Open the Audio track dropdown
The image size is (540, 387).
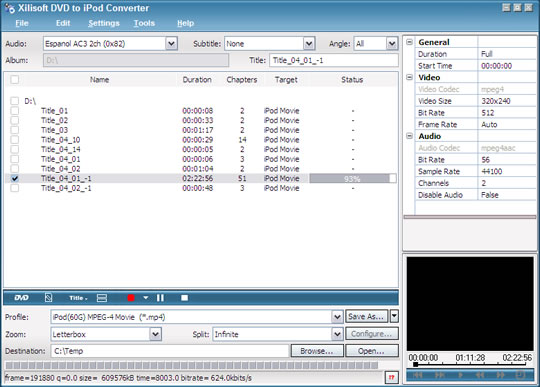(171, 44)
